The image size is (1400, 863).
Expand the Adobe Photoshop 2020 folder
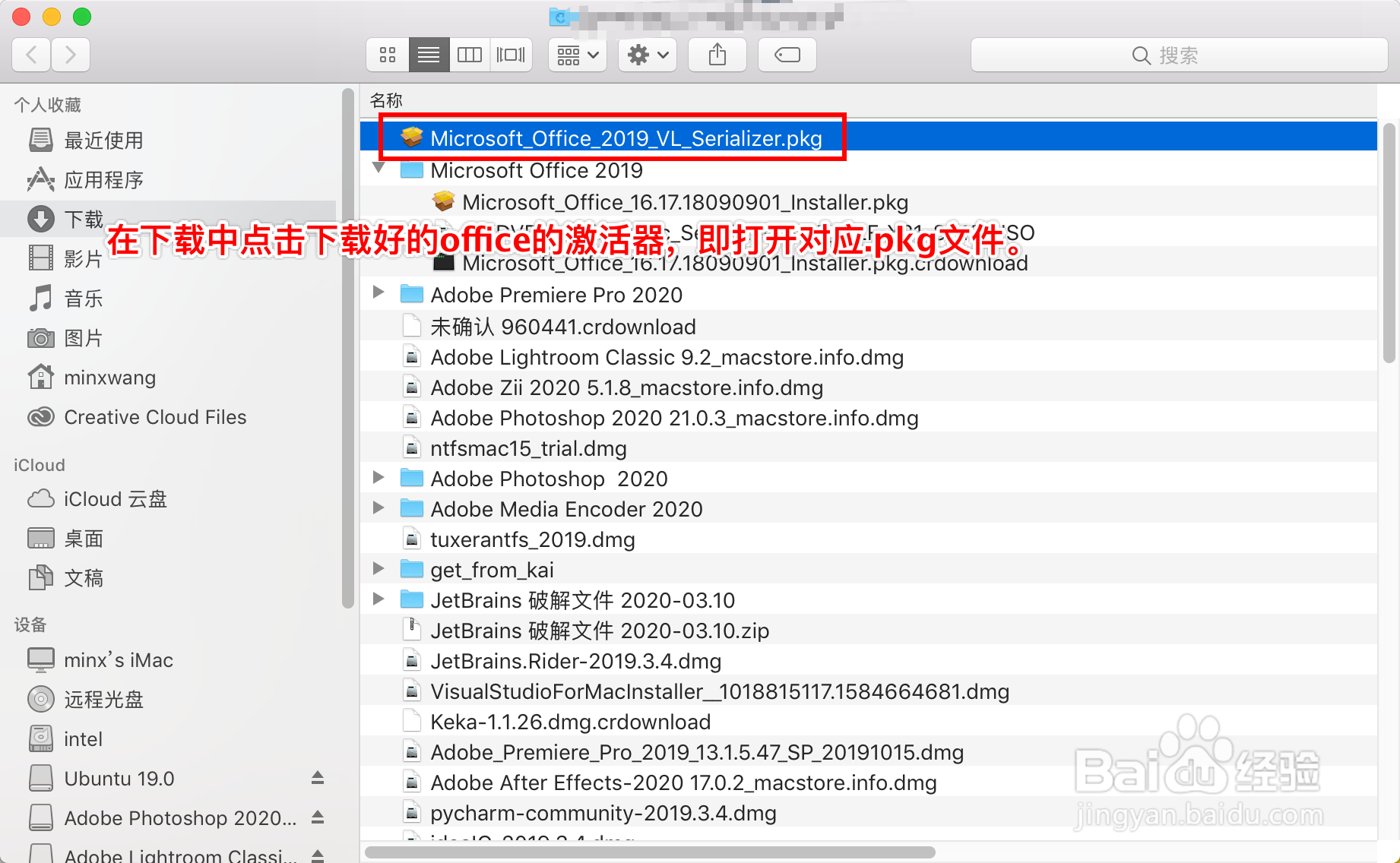tap(379, 477)
